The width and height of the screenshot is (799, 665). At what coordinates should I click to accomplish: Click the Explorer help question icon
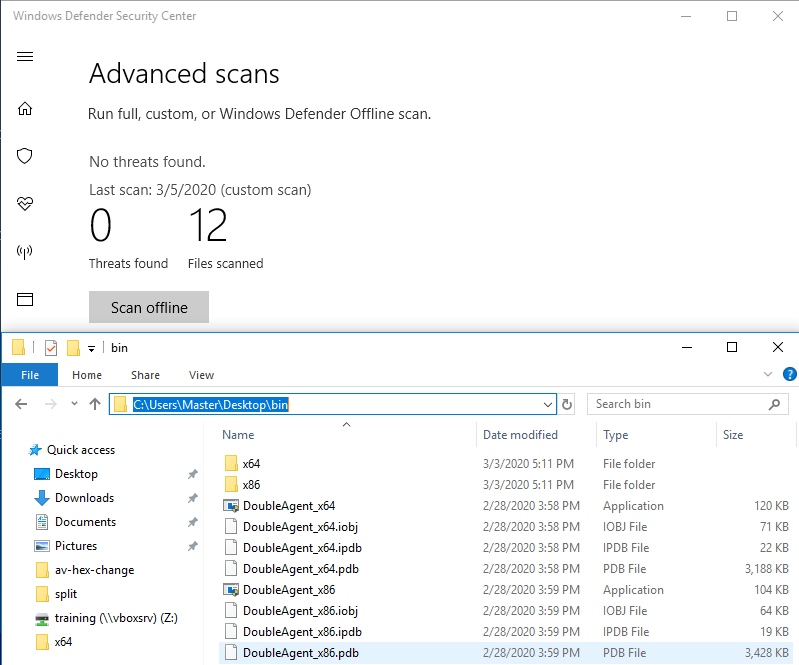[x=789, y=375]
